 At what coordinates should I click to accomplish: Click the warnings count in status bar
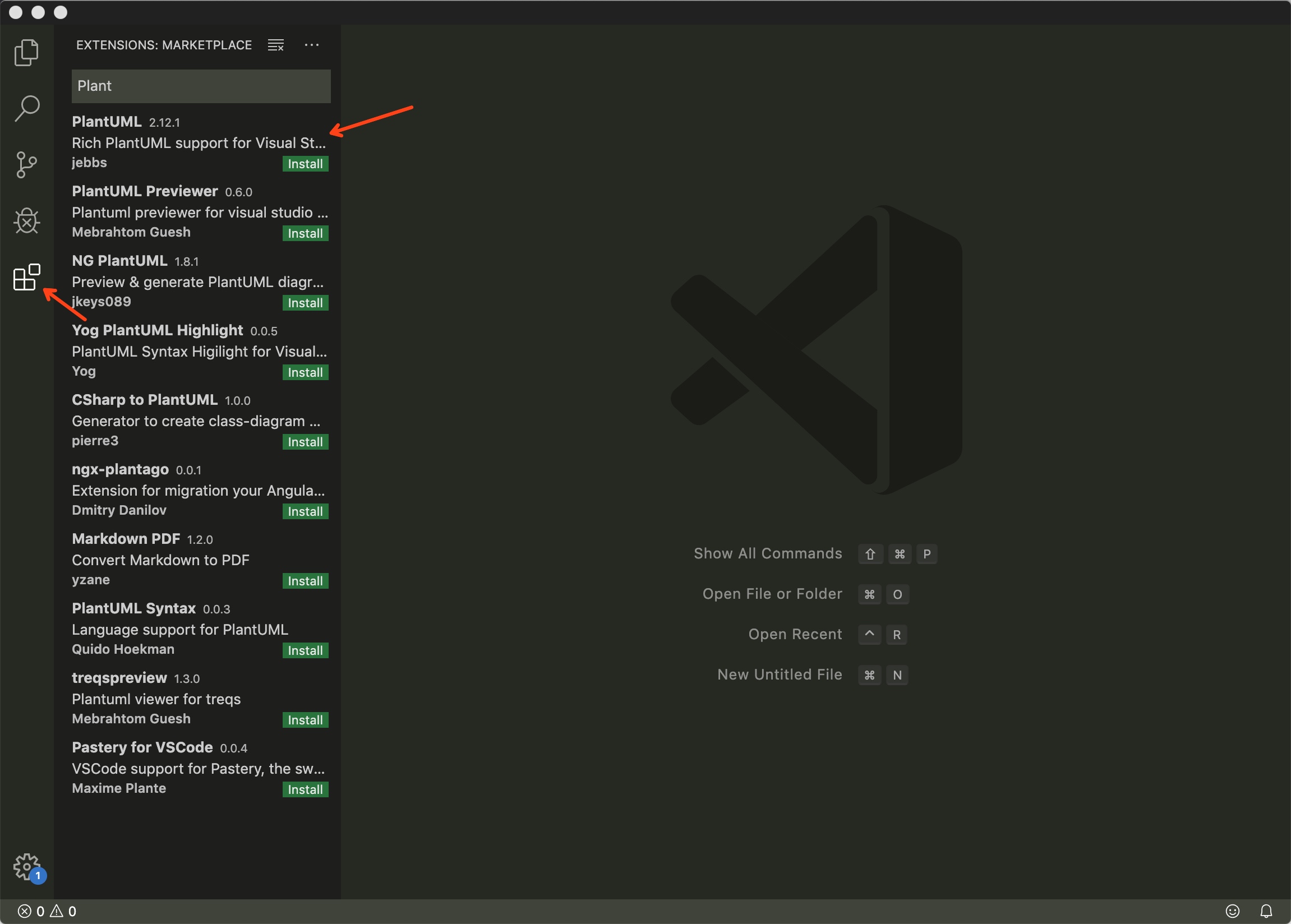(x=63, y=912)
